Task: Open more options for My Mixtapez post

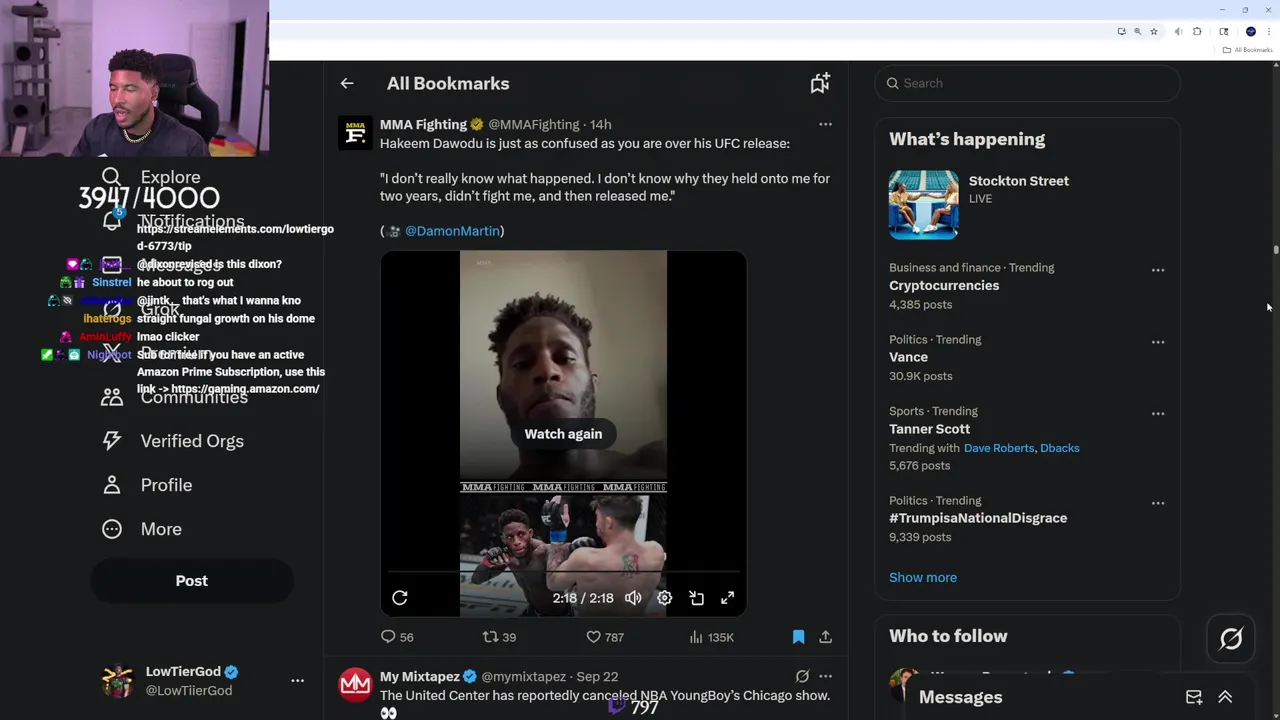Action: pos(825,676)
